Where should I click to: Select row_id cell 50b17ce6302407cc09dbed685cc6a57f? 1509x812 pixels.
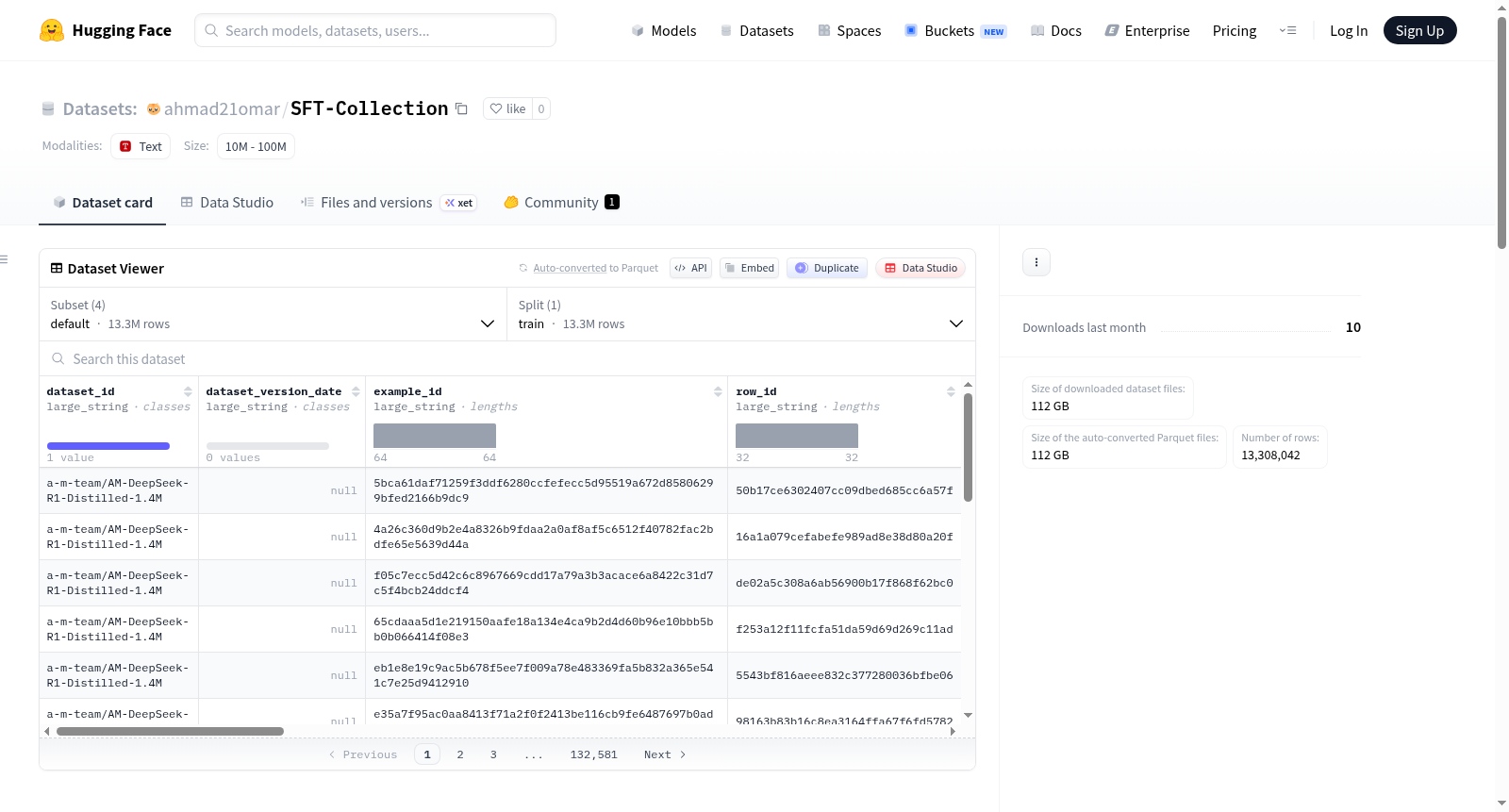point(844,490)
